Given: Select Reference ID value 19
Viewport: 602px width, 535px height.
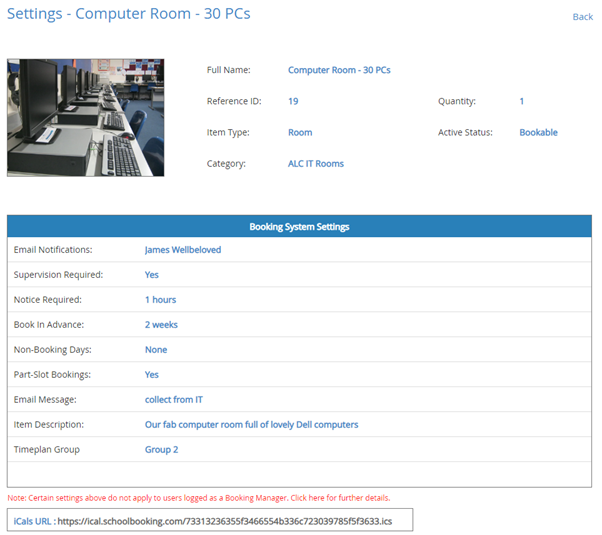Looking at the screenshot, I should (293, 101).
